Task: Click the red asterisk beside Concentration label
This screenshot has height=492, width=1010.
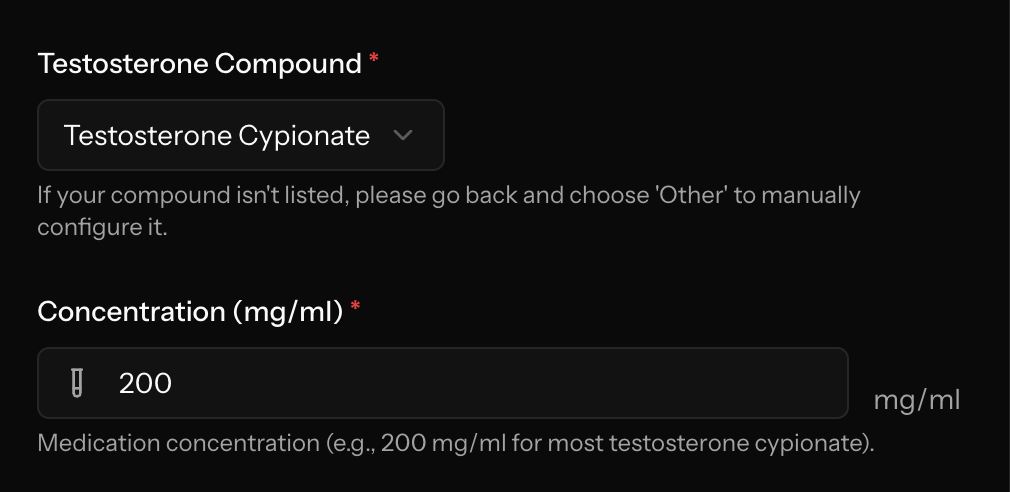Action: 355,308
